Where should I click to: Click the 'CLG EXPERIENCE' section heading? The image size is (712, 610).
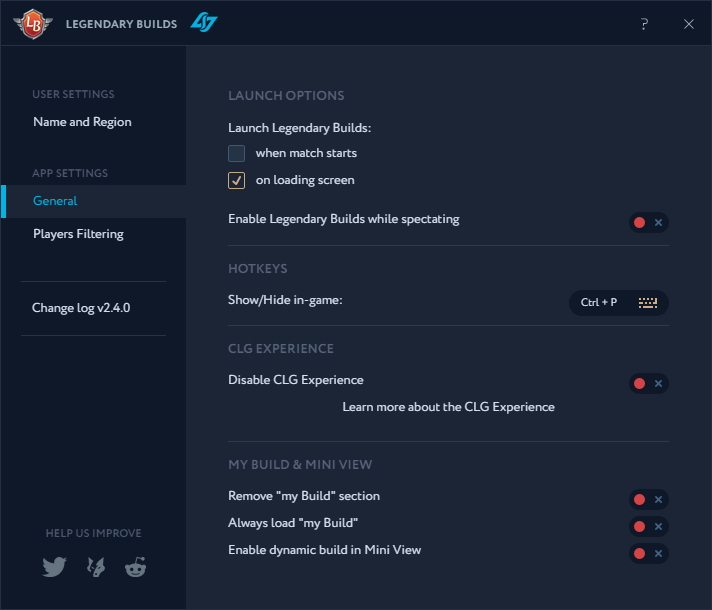pos(281,349)
